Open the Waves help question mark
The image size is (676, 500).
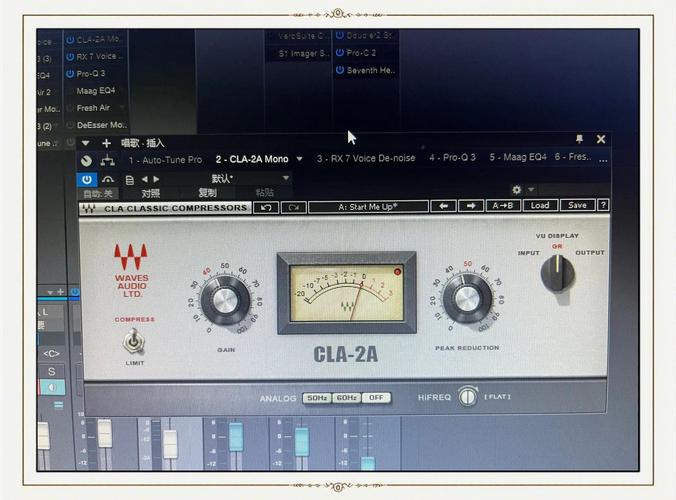[603, 205]
